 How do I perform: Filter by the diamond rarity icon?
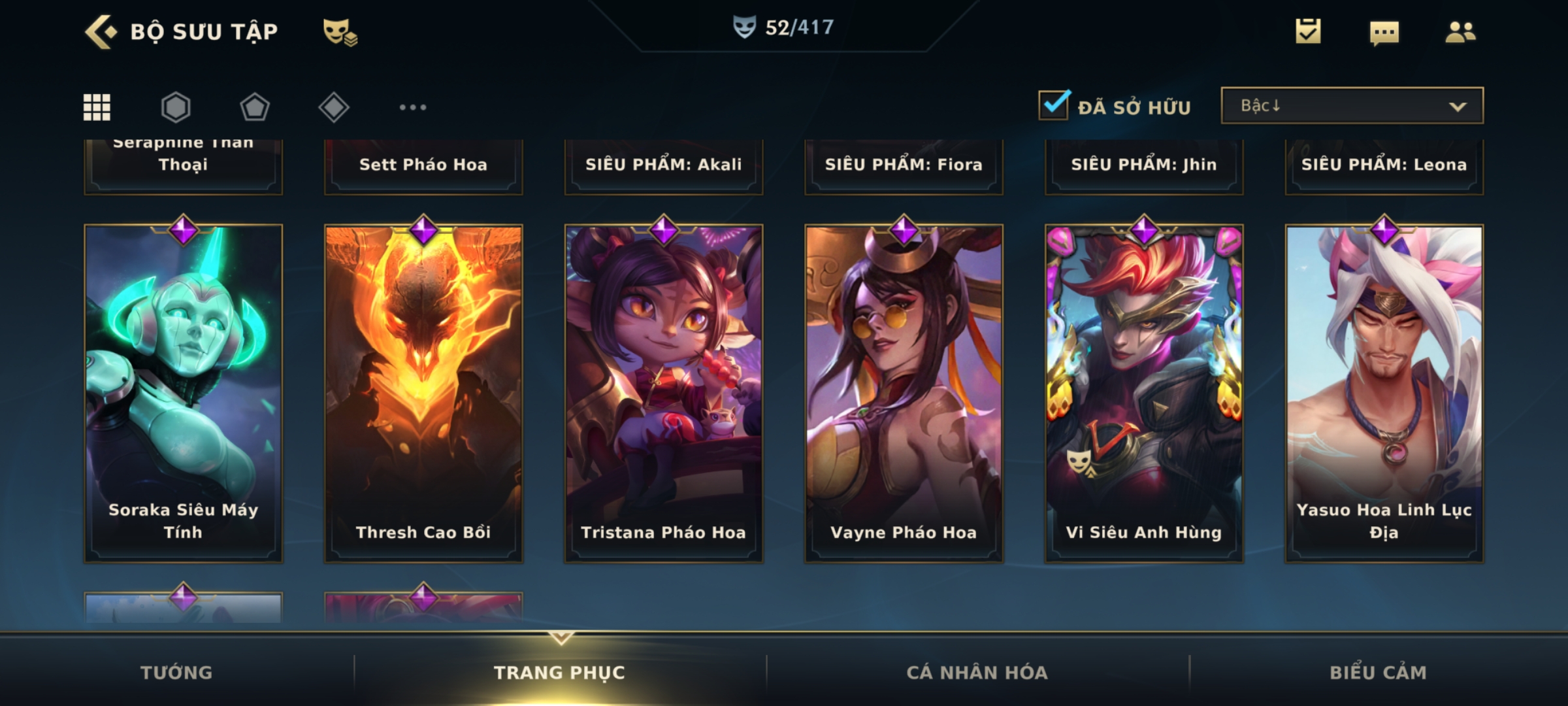[x=334, y=107]
